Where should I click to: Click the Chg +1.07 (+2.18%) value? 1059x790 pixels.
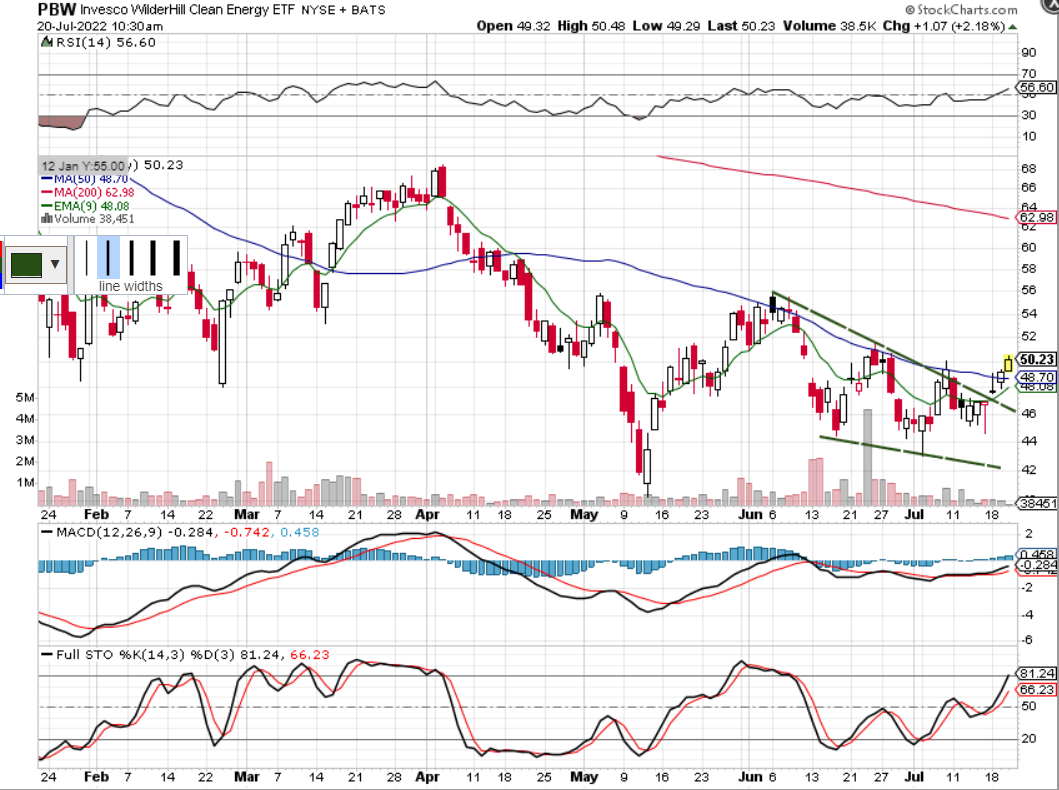944,26
